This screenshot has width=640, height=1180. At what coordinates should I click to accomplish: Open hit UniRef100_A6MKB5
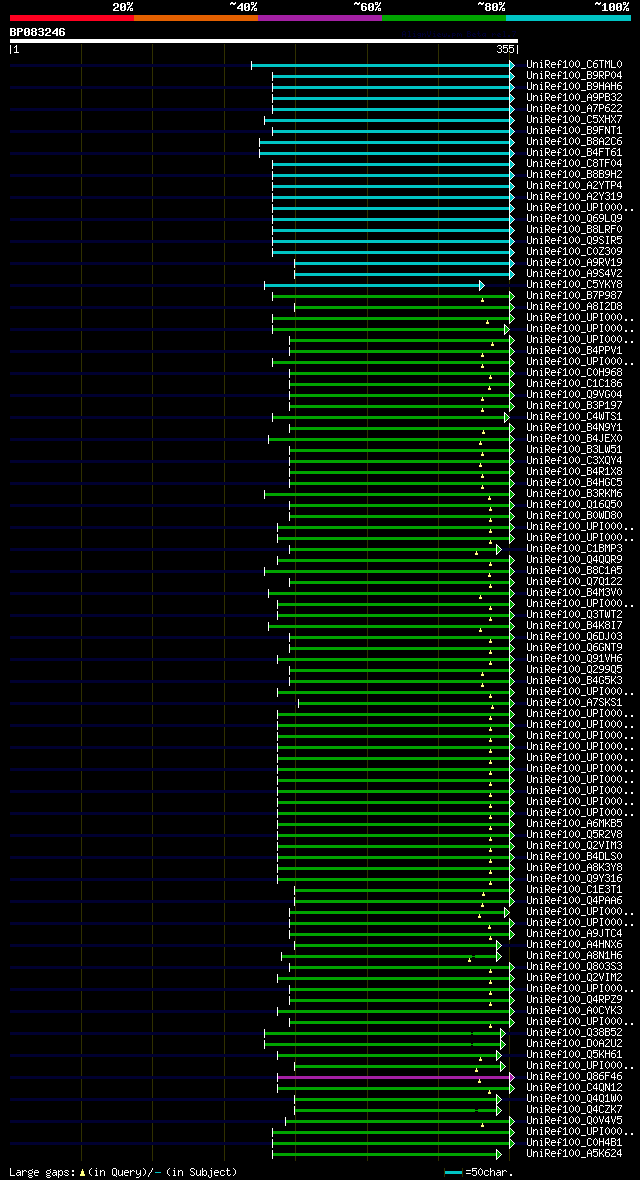(574, 823)
